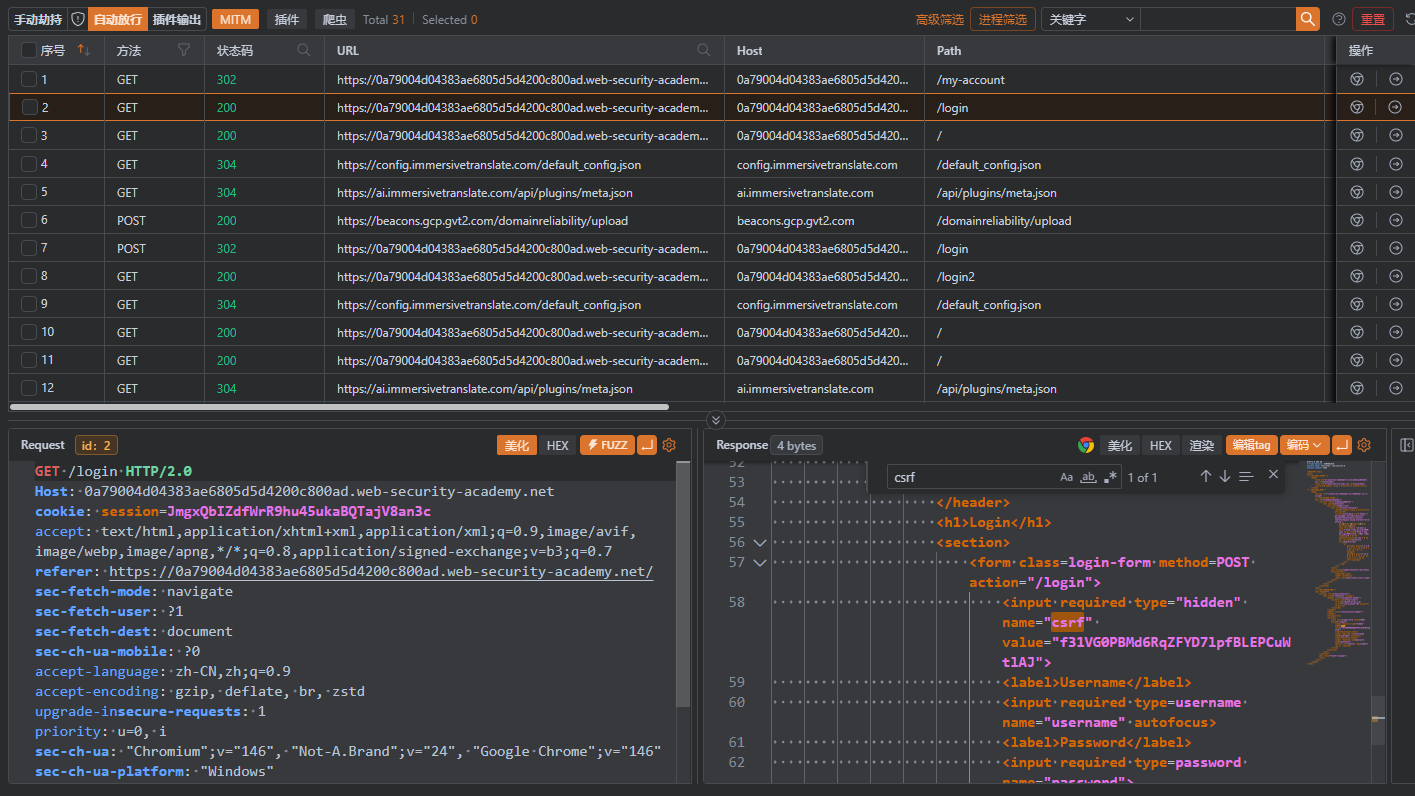Check the checkbox for row 4
The width and height of the screenshot is (1415, 796).
click(x=30, y=164)
